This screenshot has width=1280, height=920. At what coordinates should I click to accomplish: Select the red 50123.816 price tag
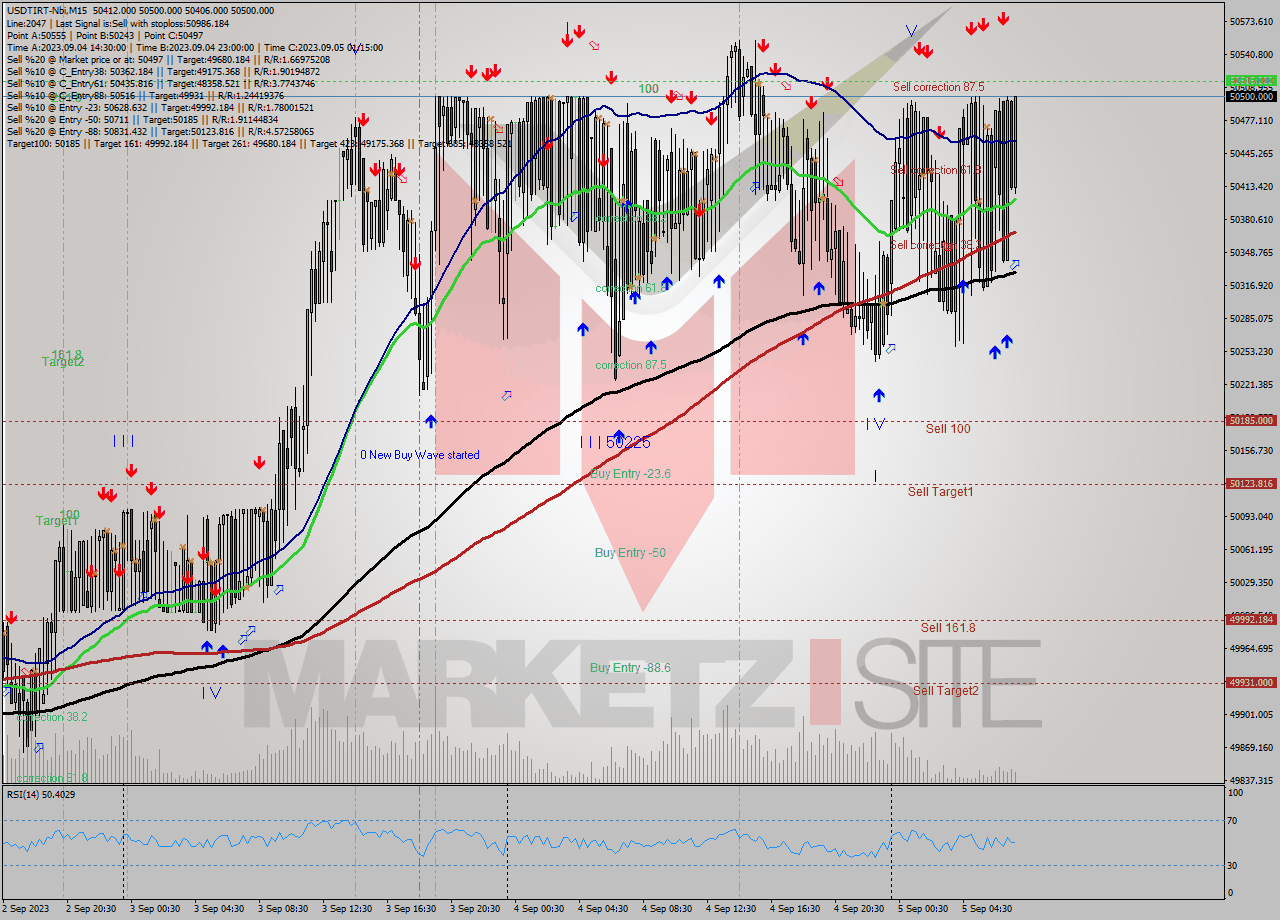click(x=1251, y=483)
